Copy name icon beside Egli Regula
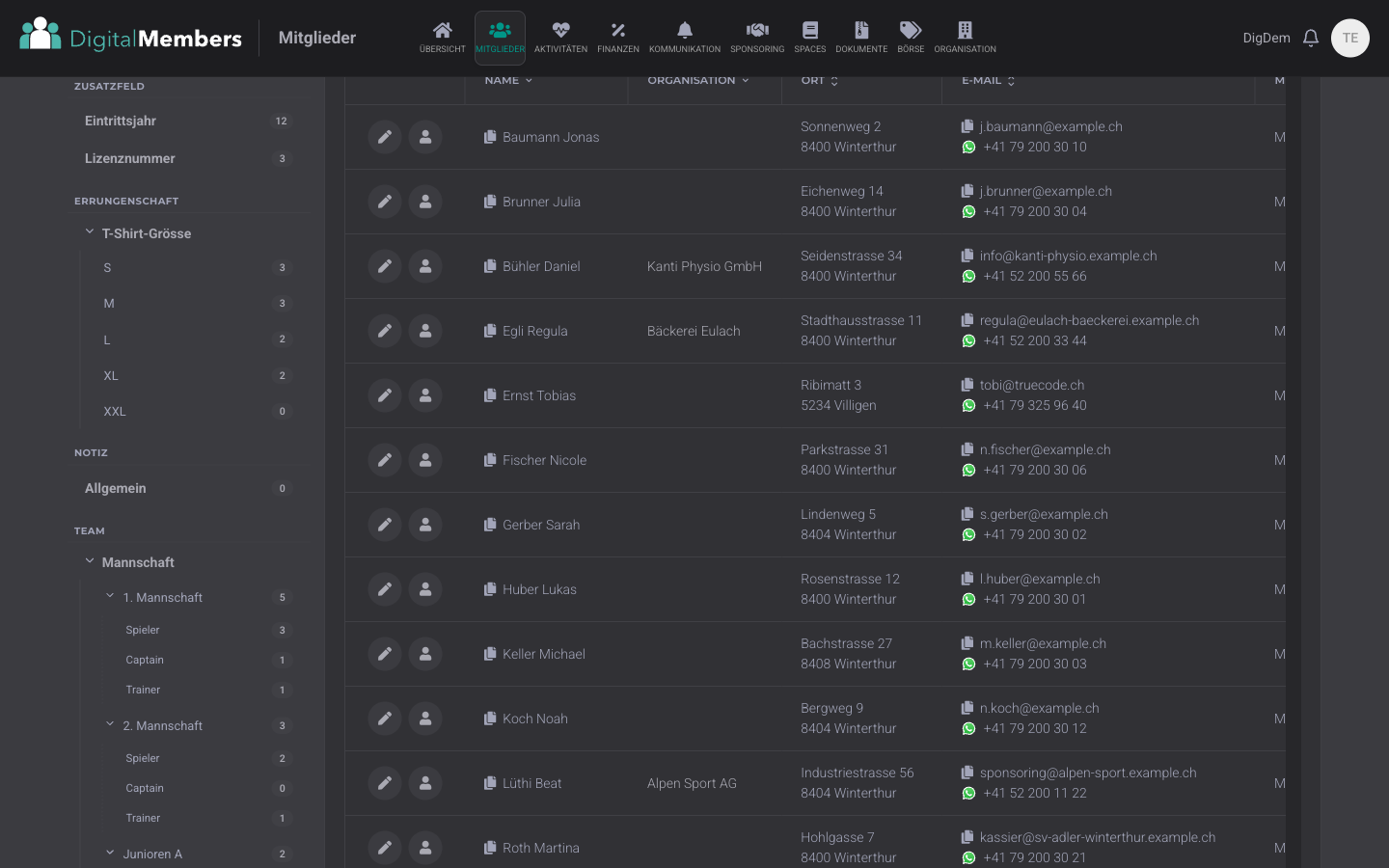The image size is (1389, 868). tap(490, 331)
